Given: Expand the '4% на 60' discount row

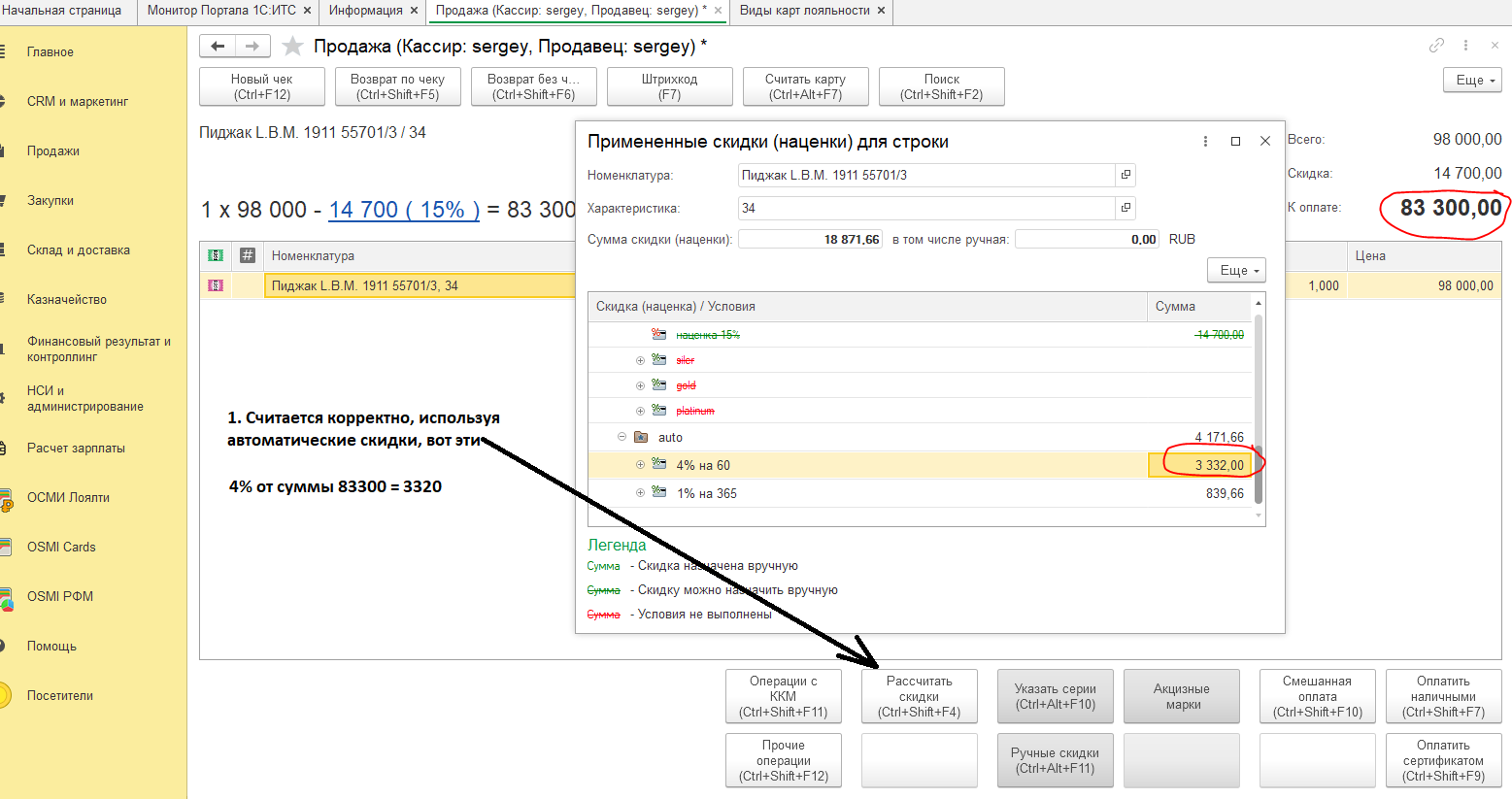Looking at the screenshot, I should click(x=640, y=465).
